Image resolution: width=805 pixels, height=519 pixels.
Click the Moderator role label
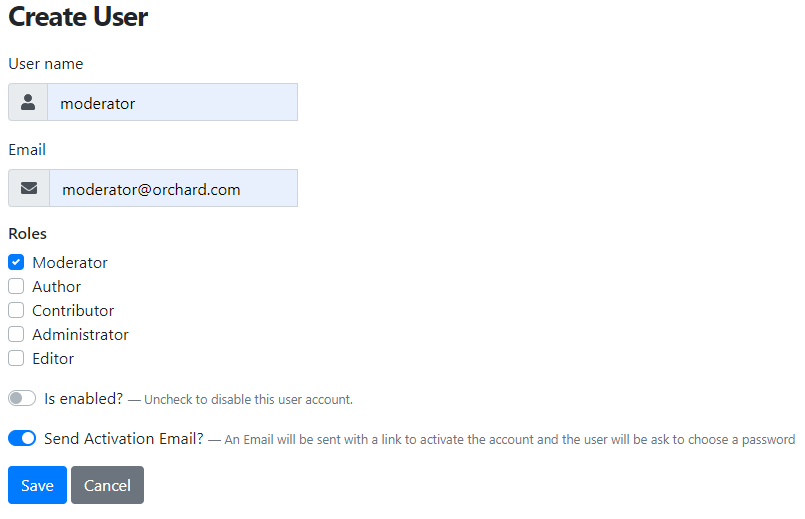(70, 263)
